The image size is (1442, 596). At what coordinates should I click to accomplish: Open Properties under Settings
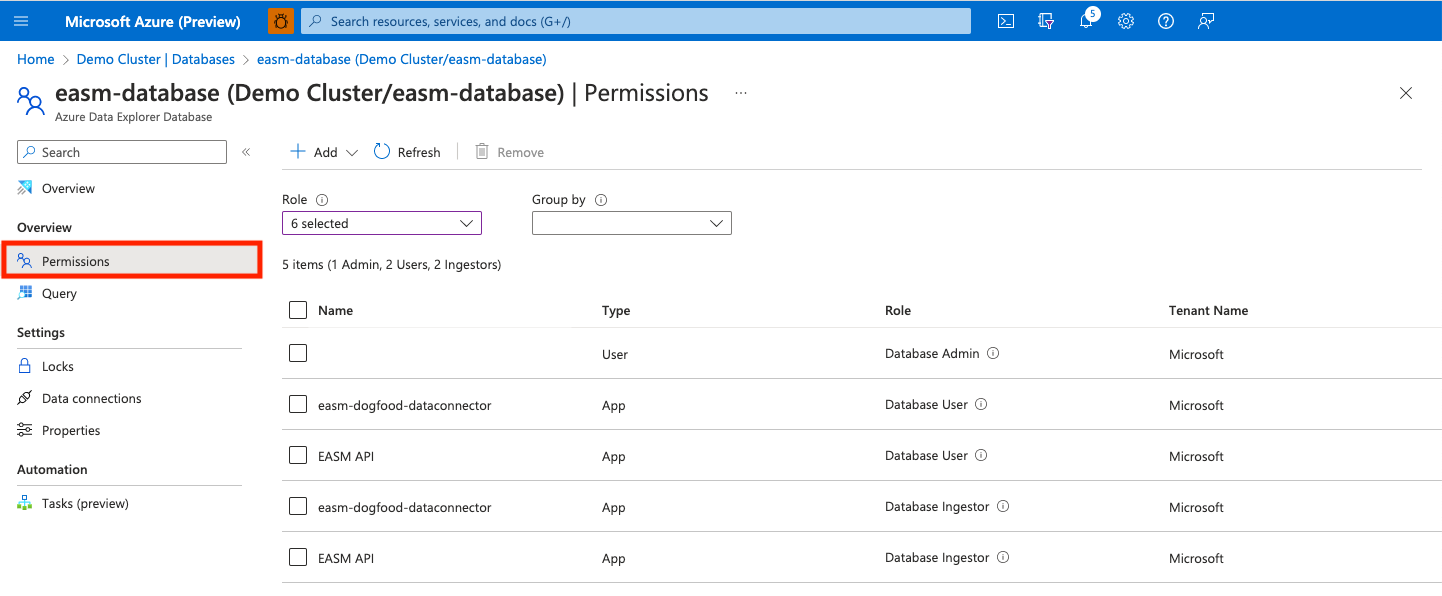coord(69,430)
